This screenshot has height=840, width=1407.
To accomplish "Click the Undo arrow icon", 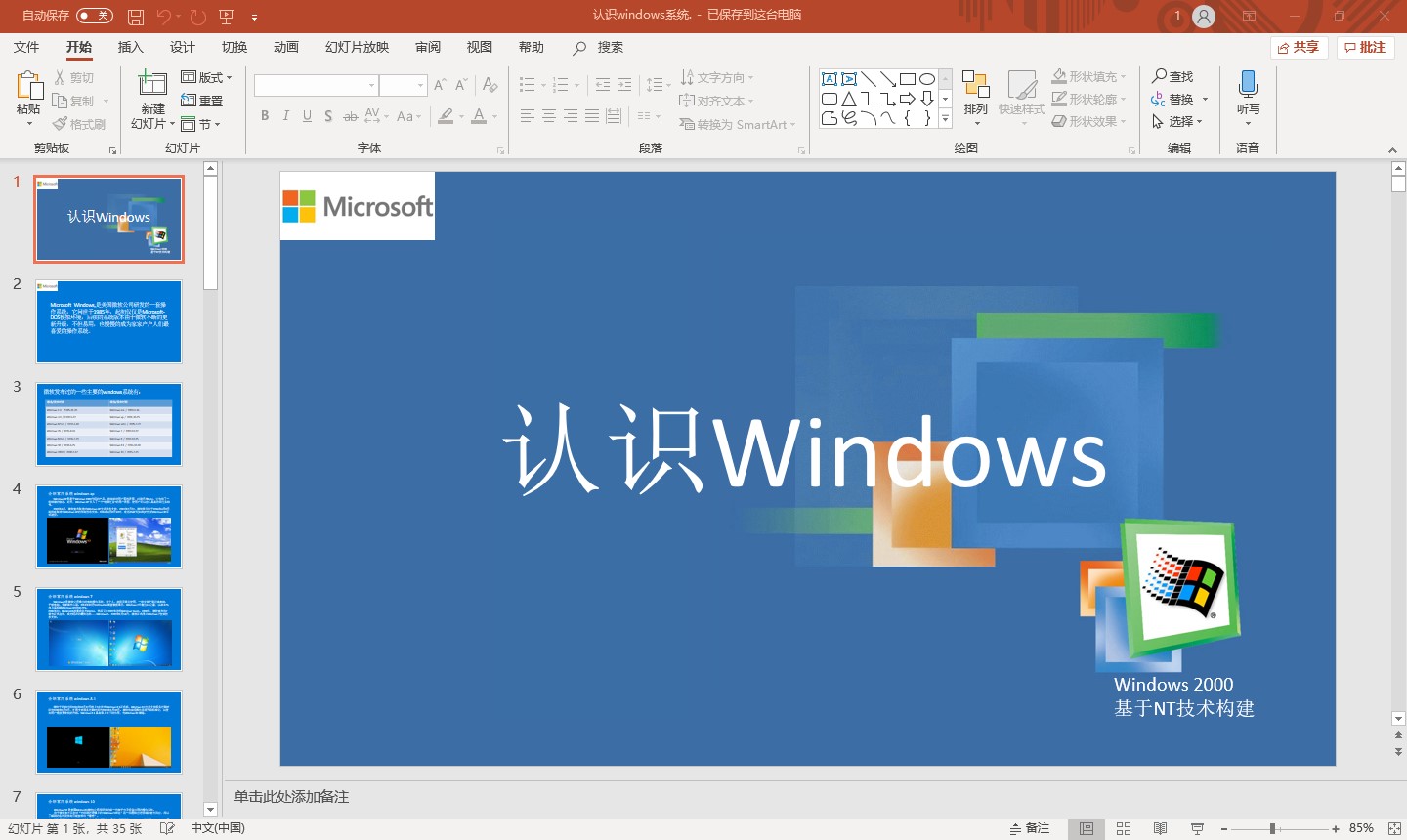I will (x=164, y=16).
